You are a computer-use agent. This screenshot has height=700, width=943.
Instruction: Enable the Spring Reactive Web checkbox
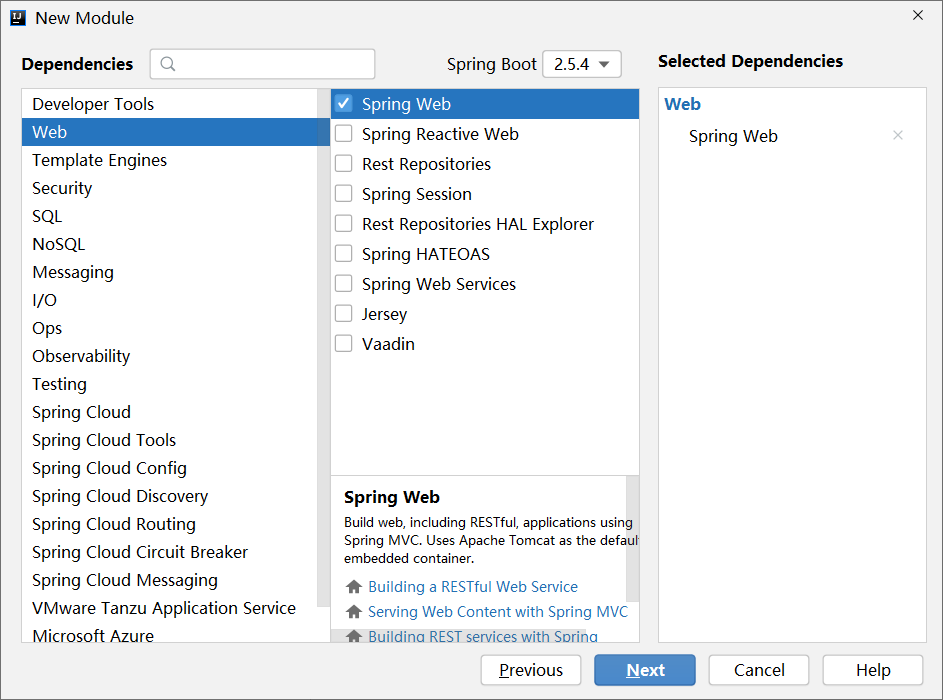click(x=343, y=134)
